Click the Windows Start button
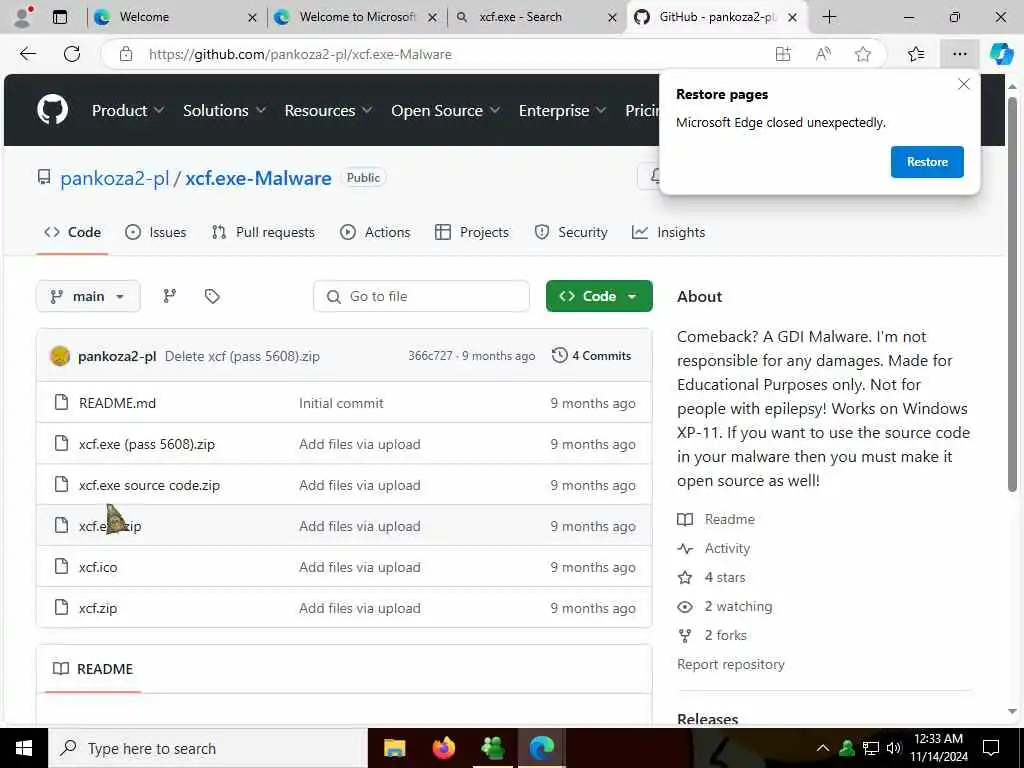The height and width of the screenshot is (768, 1024). pyautogui.click(x=24, y=748)
